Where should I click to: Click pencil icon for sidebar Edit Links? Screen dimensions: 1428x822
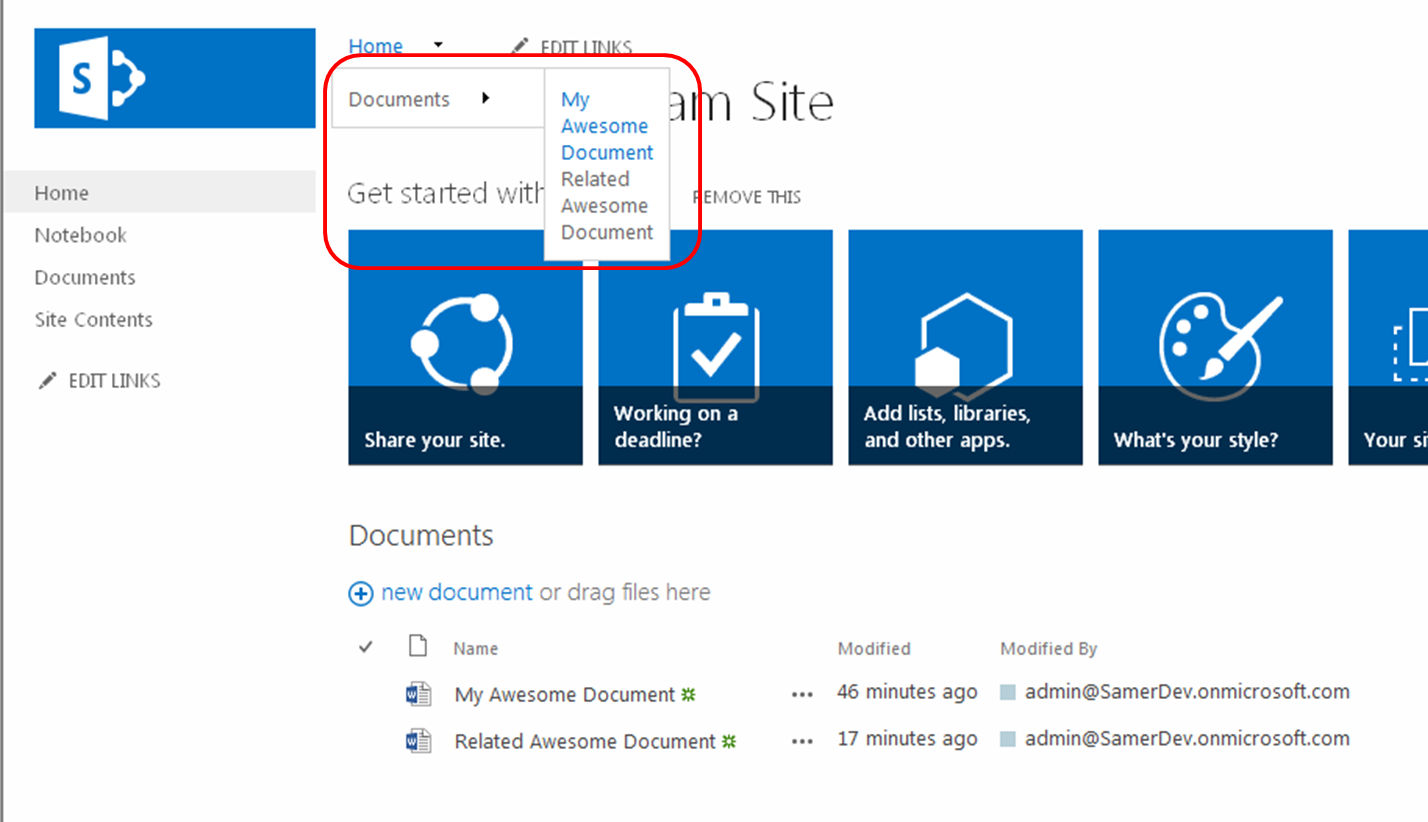[x=46, y=381]
